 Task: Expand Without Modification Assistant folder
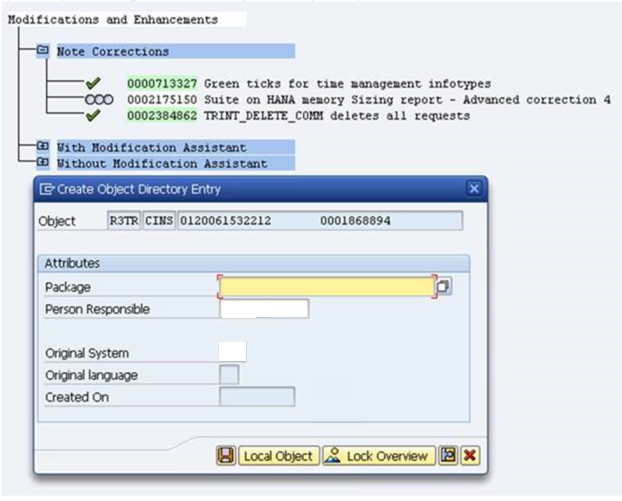tap(43, 162)
